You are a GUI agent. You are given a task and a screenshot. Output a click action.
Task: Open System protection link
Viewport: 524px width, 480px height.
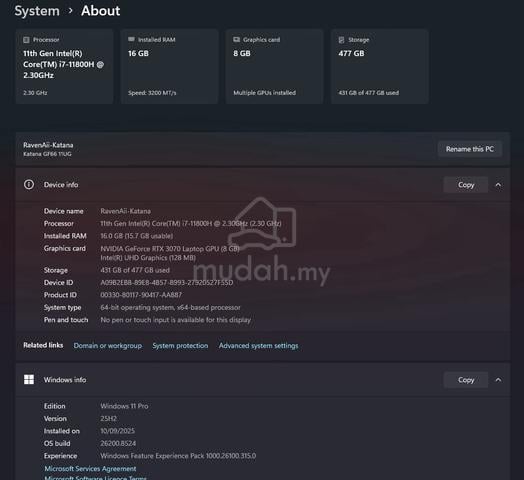pyautogui.click(x=180, y=346)
